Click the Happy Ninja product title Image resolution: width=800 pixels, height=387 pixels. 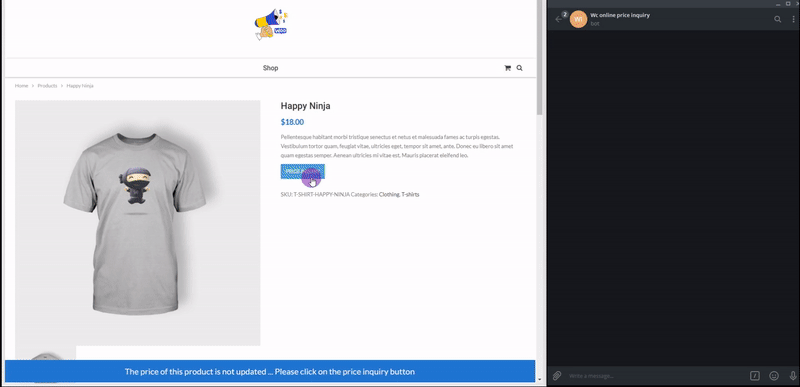pos(306,106)
